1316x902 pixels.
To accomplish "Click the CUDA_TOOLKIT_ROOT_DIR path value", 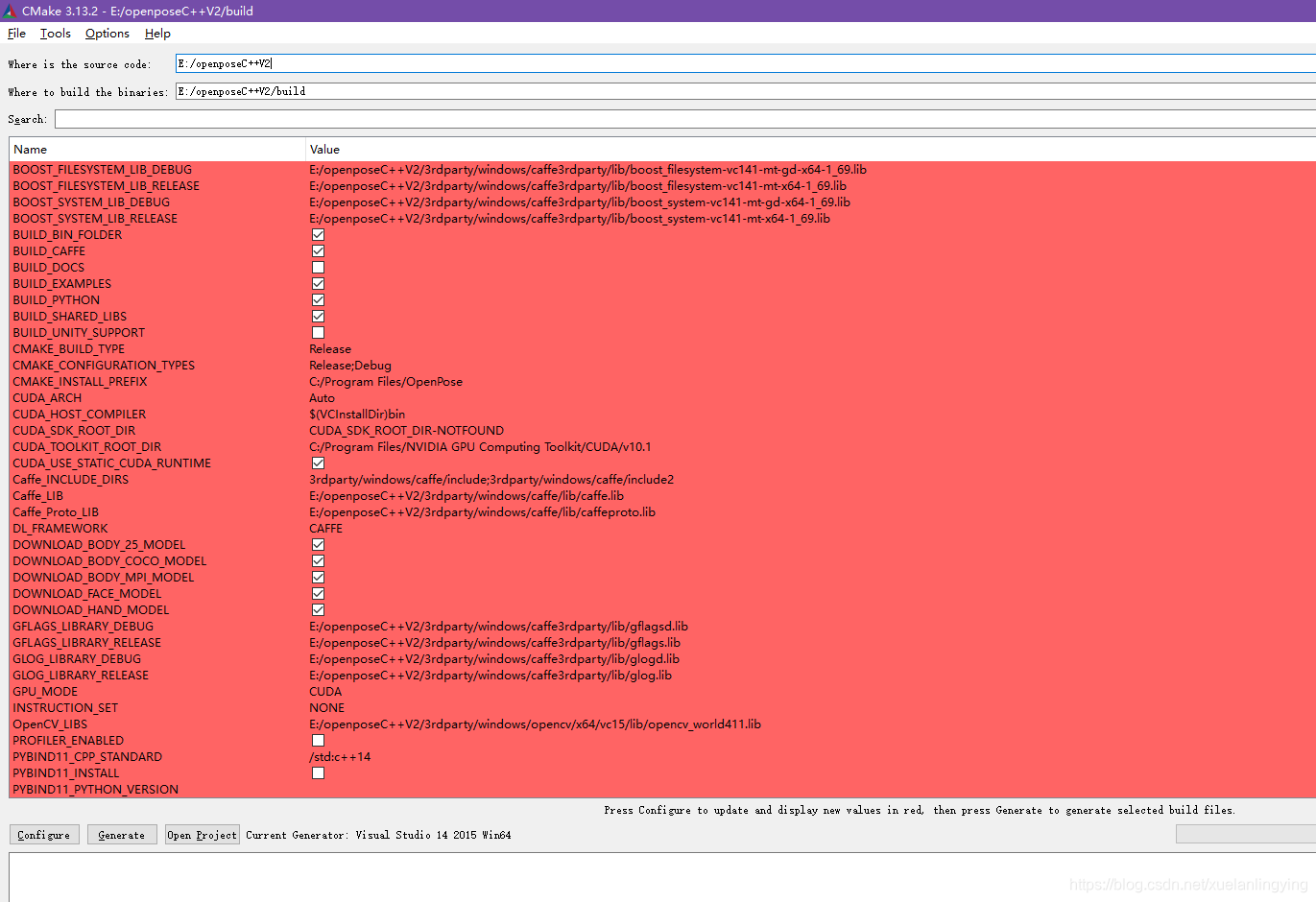I will 480,447.
